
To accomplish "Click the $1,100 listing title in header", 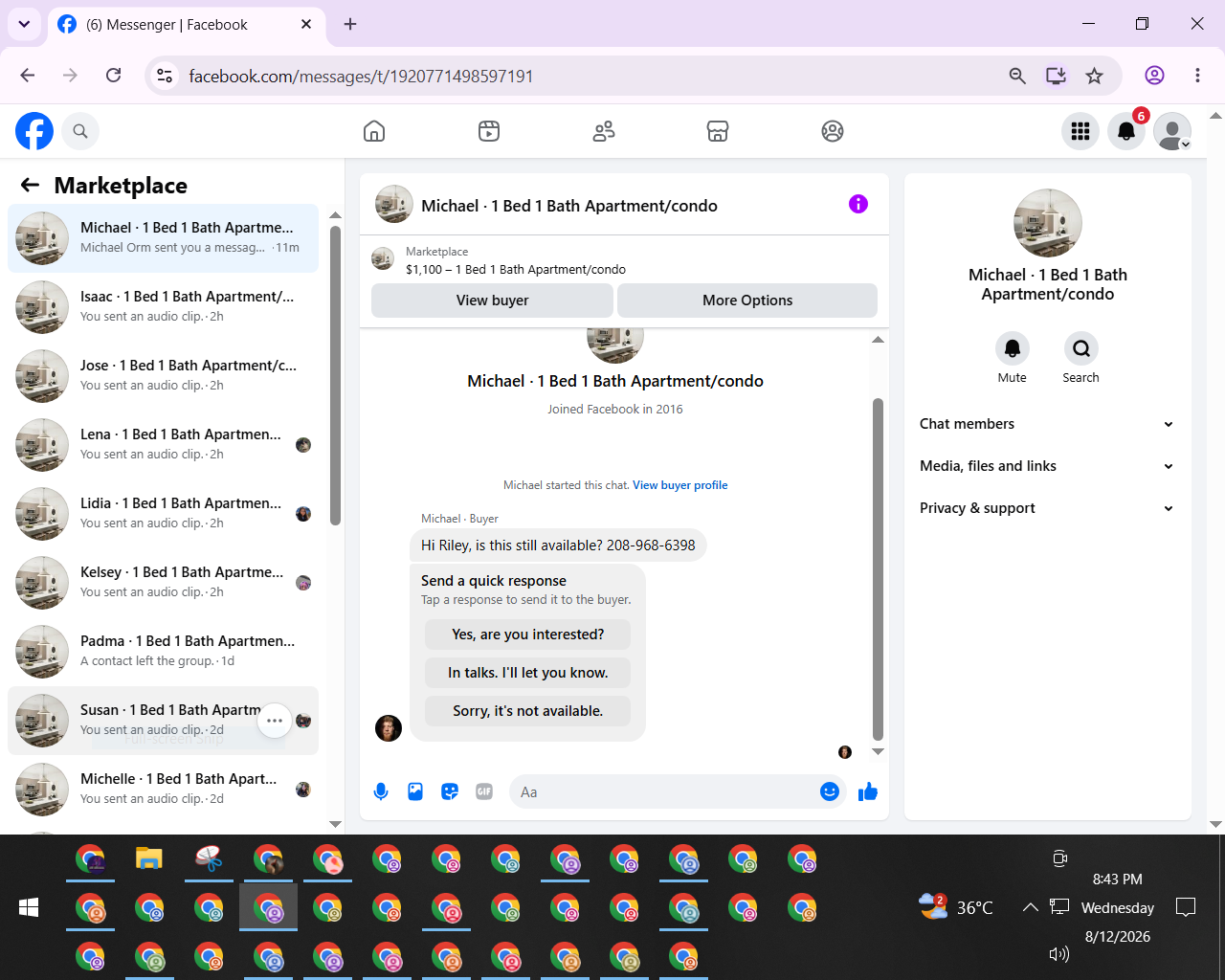I will 516,270.
